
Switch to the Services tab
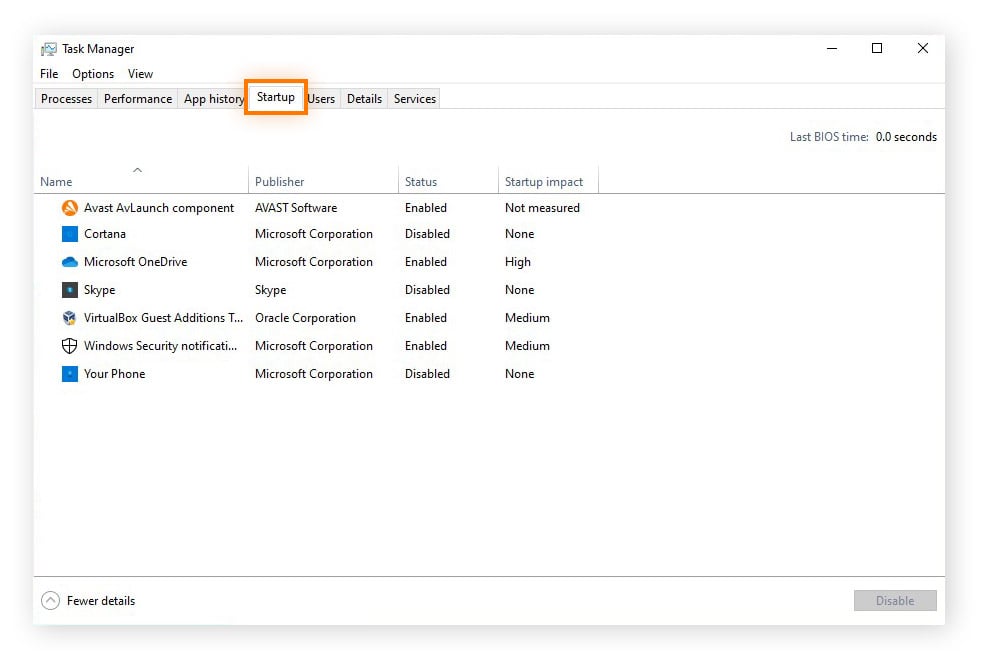[x=414, y=99]
